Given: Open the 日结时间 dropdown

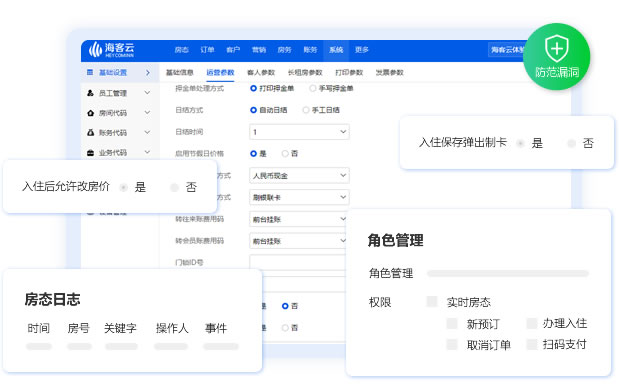Looking at the screenshot, I should tap(299, 132).
